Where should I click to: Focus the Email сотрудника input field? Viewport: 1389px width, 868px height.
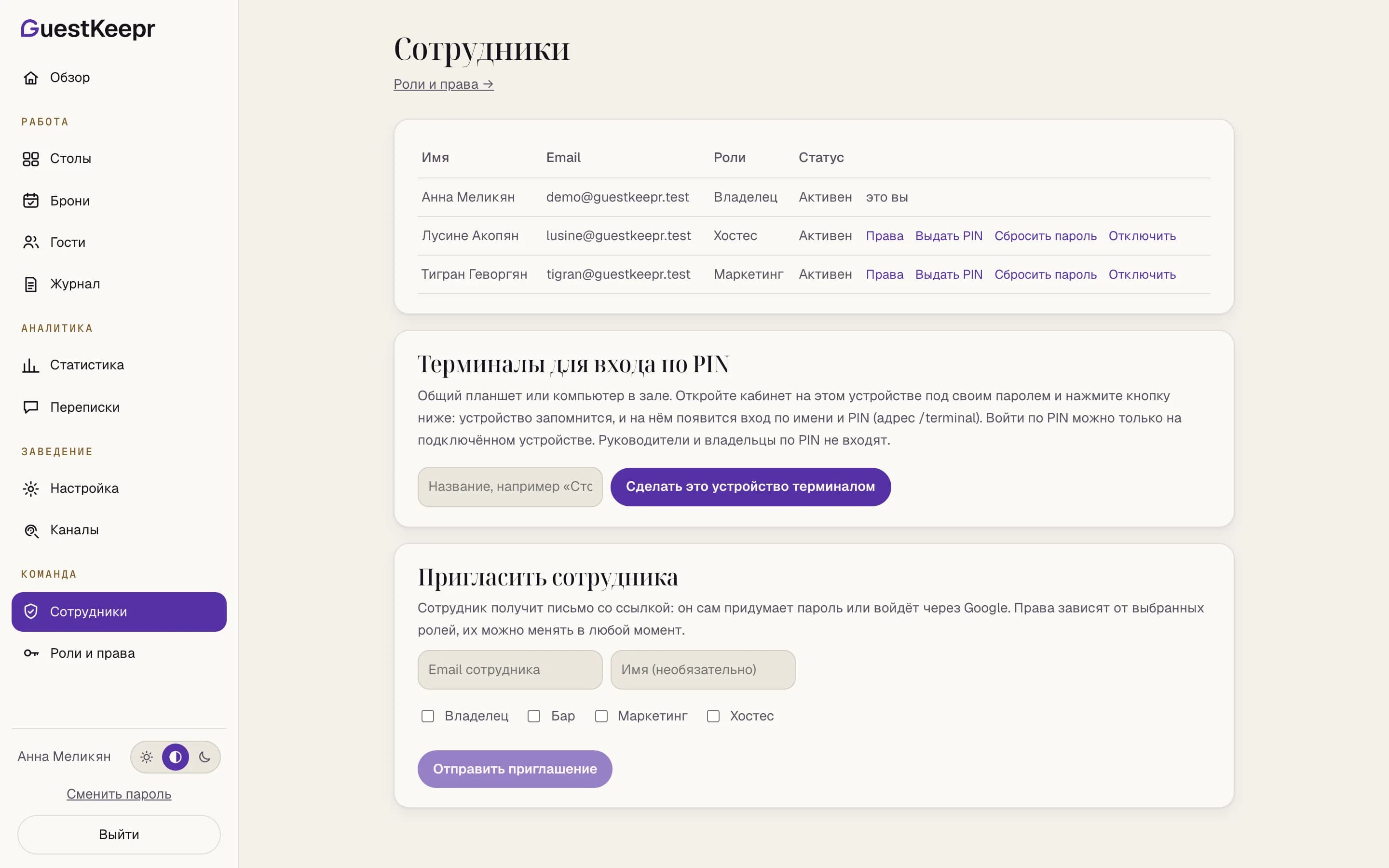tap(510, 669)
